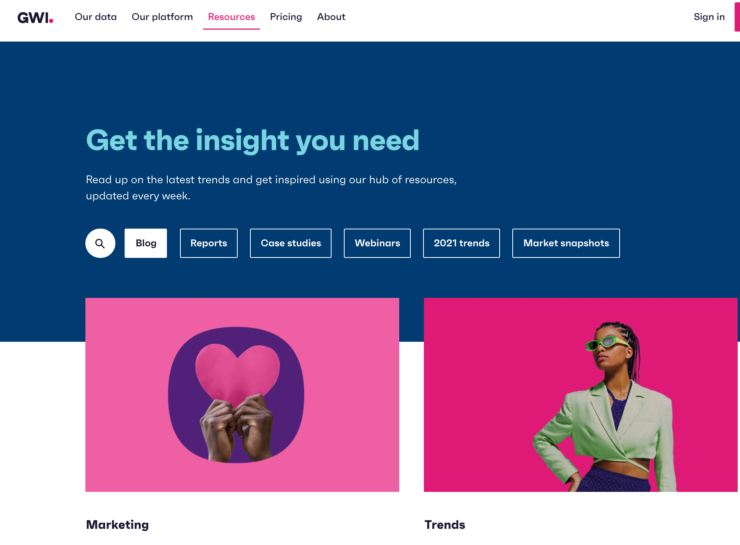
Task: Open the paper heart Marketing thumbnail
Action: point(242,395)
